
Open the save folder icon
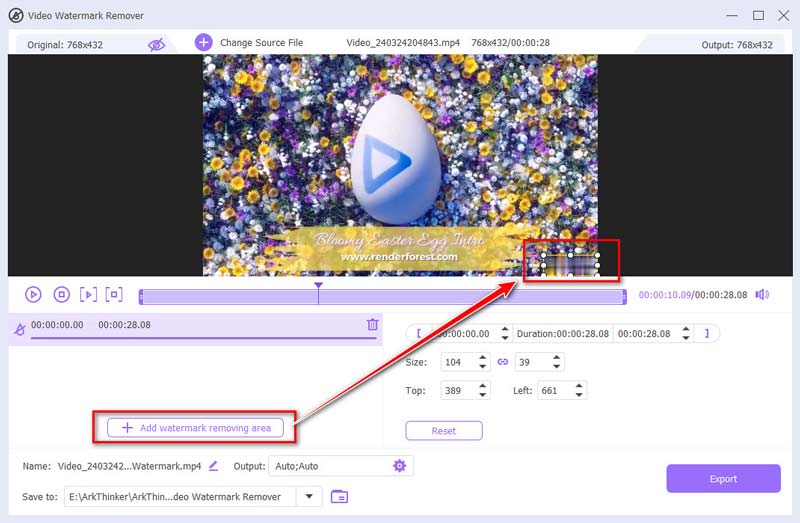point(339,496)
